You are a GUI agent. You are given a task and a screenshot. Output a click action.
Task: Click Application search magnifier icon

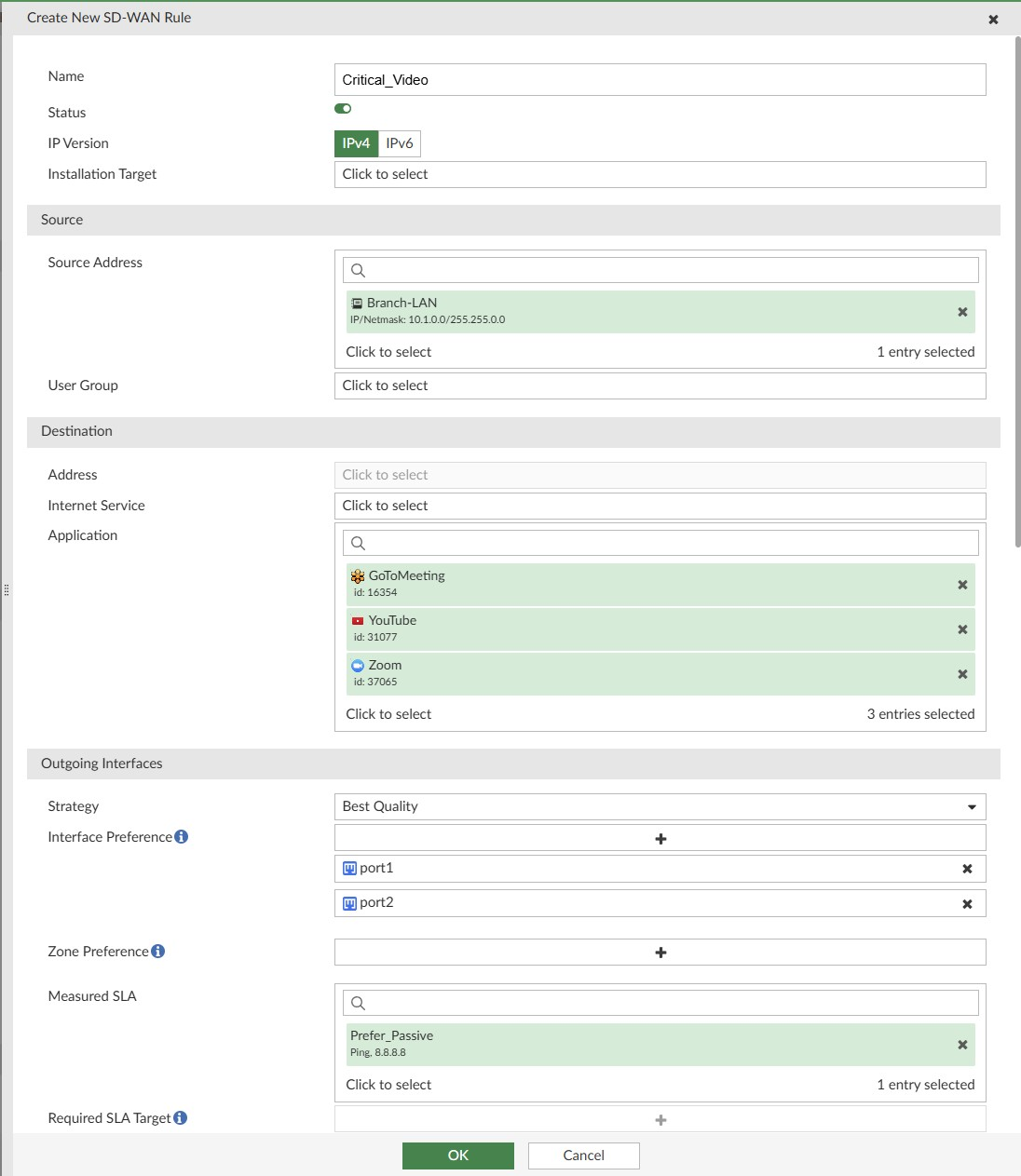(358, 543)
